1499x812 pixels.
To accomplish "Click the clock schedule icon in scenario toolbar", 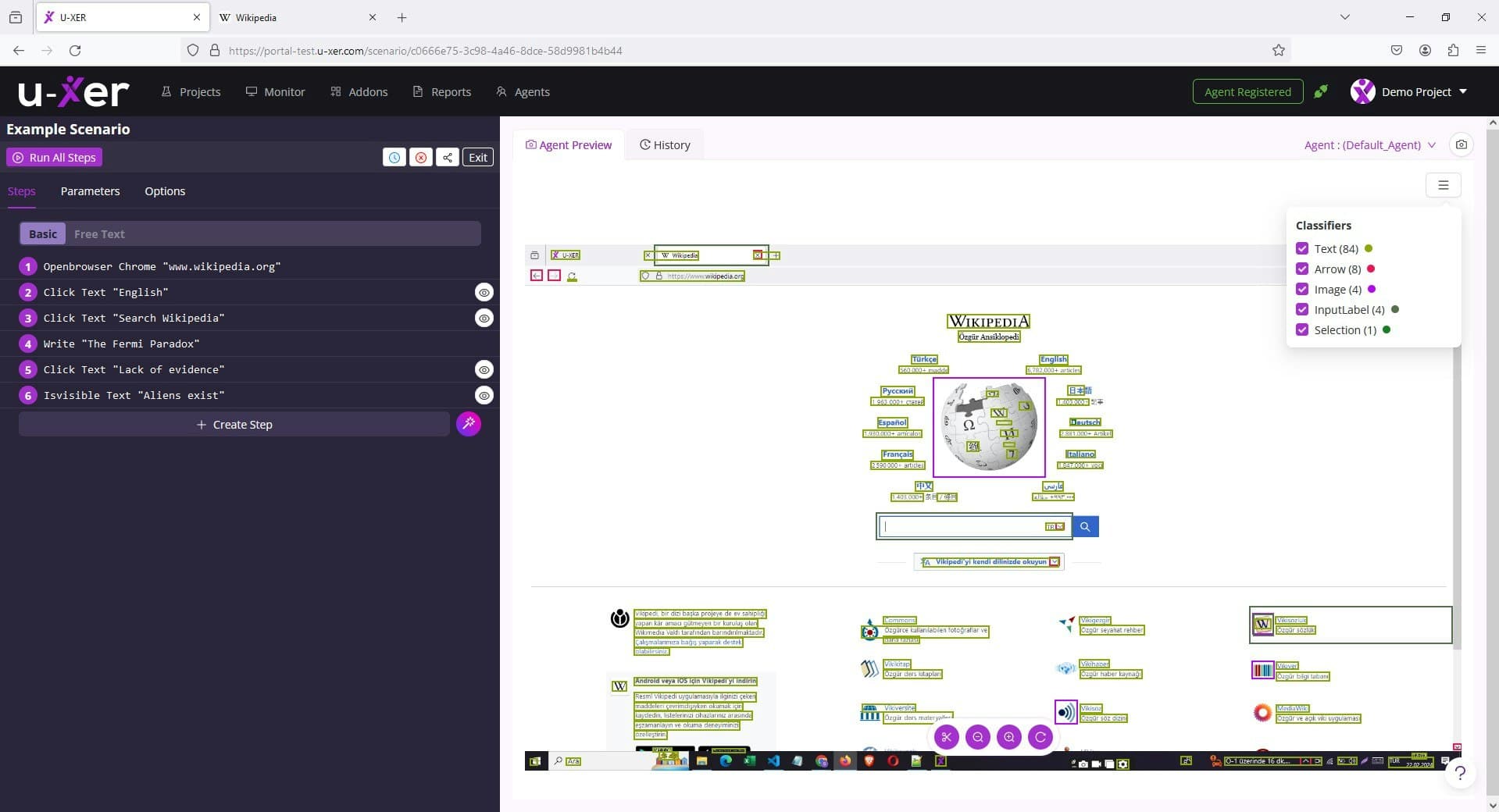I will [394, 157].
